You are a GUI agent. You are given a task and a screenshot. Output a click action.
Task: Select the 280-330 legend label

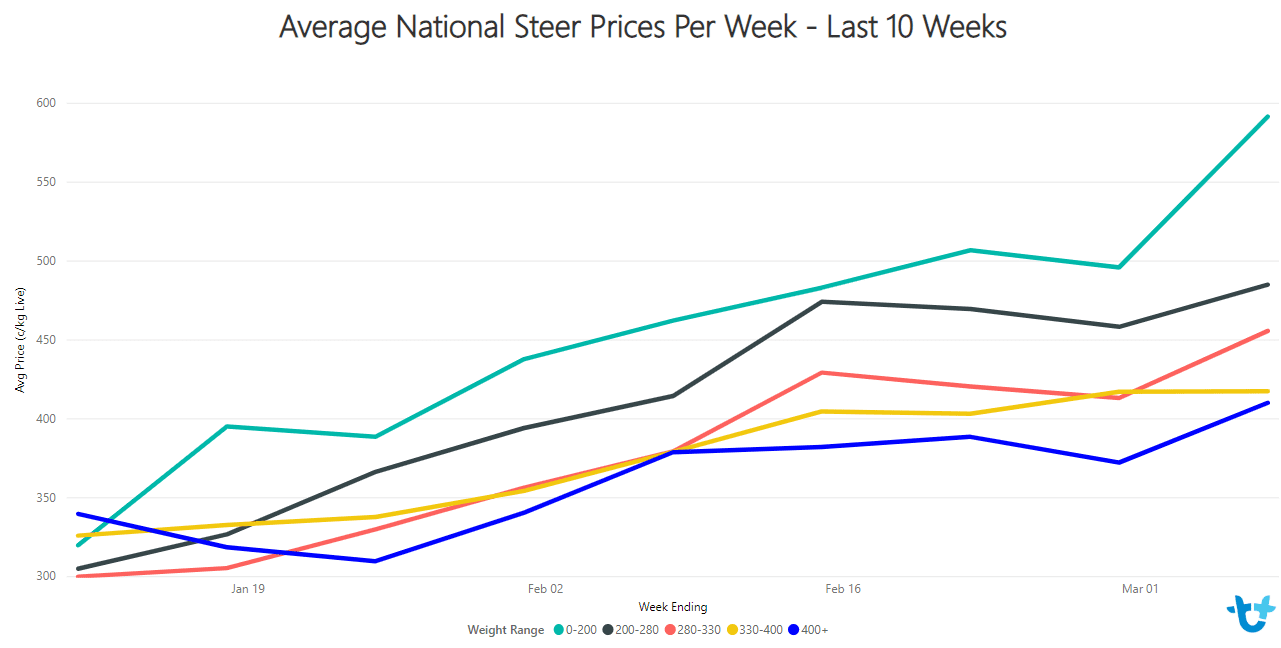699,630
